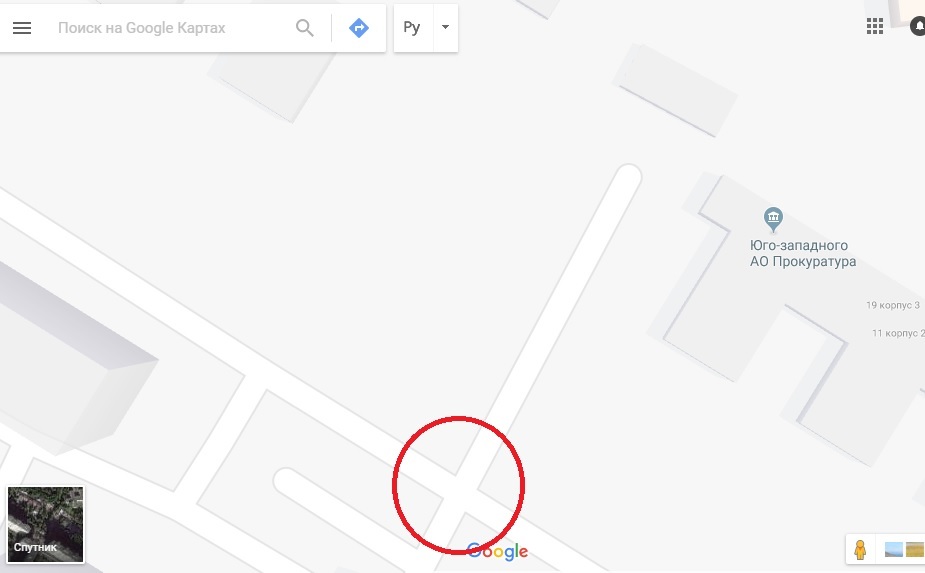This screenshot has height=573, width=925.
Task: Click the Прокуратура place marker pin
Action: [773, 219]
